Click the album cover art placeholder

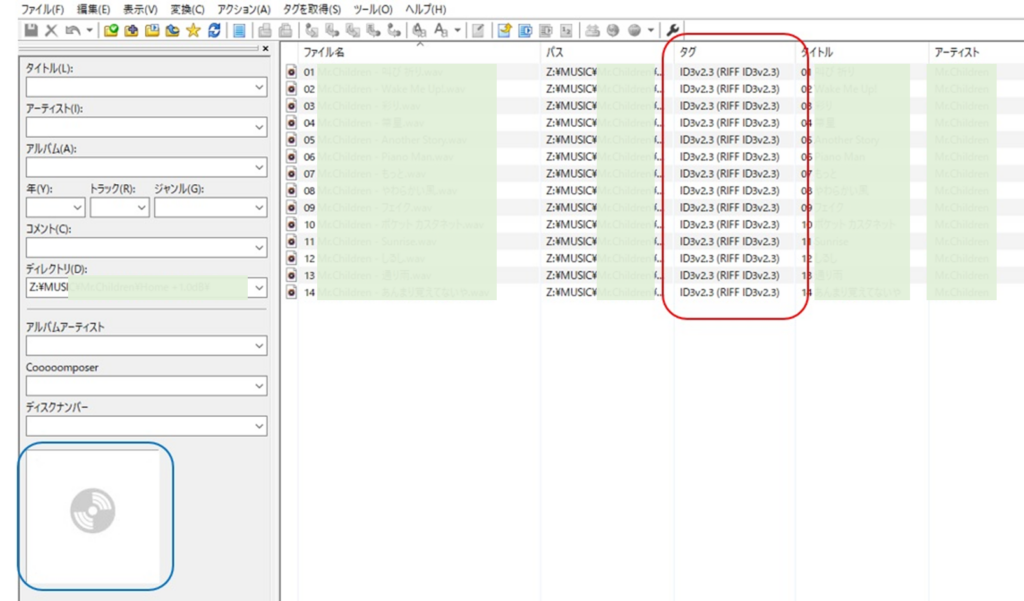(x=94, y=516)
